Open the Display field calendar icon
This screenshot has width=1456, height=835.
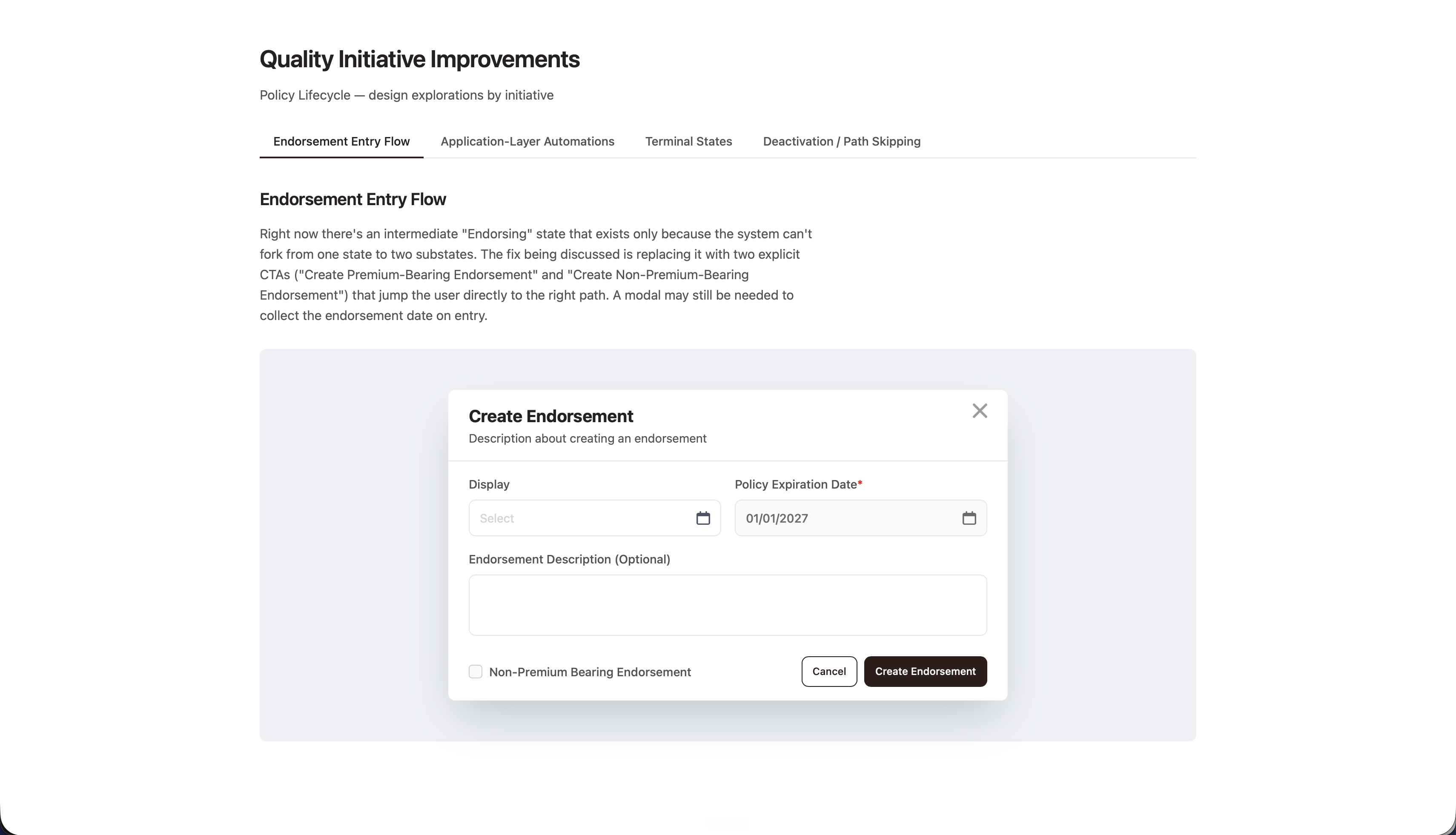[x=703, y=518]
